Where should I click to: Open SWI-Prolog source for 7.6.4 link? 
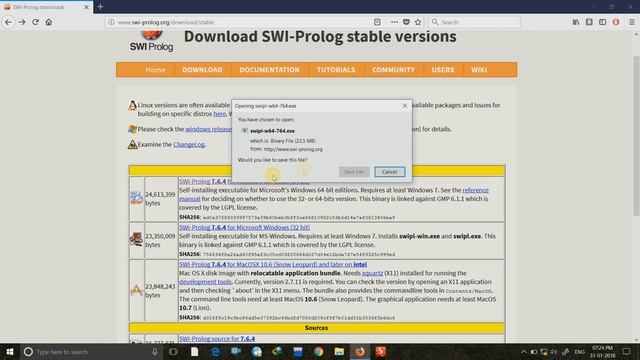tap(217, 339)
